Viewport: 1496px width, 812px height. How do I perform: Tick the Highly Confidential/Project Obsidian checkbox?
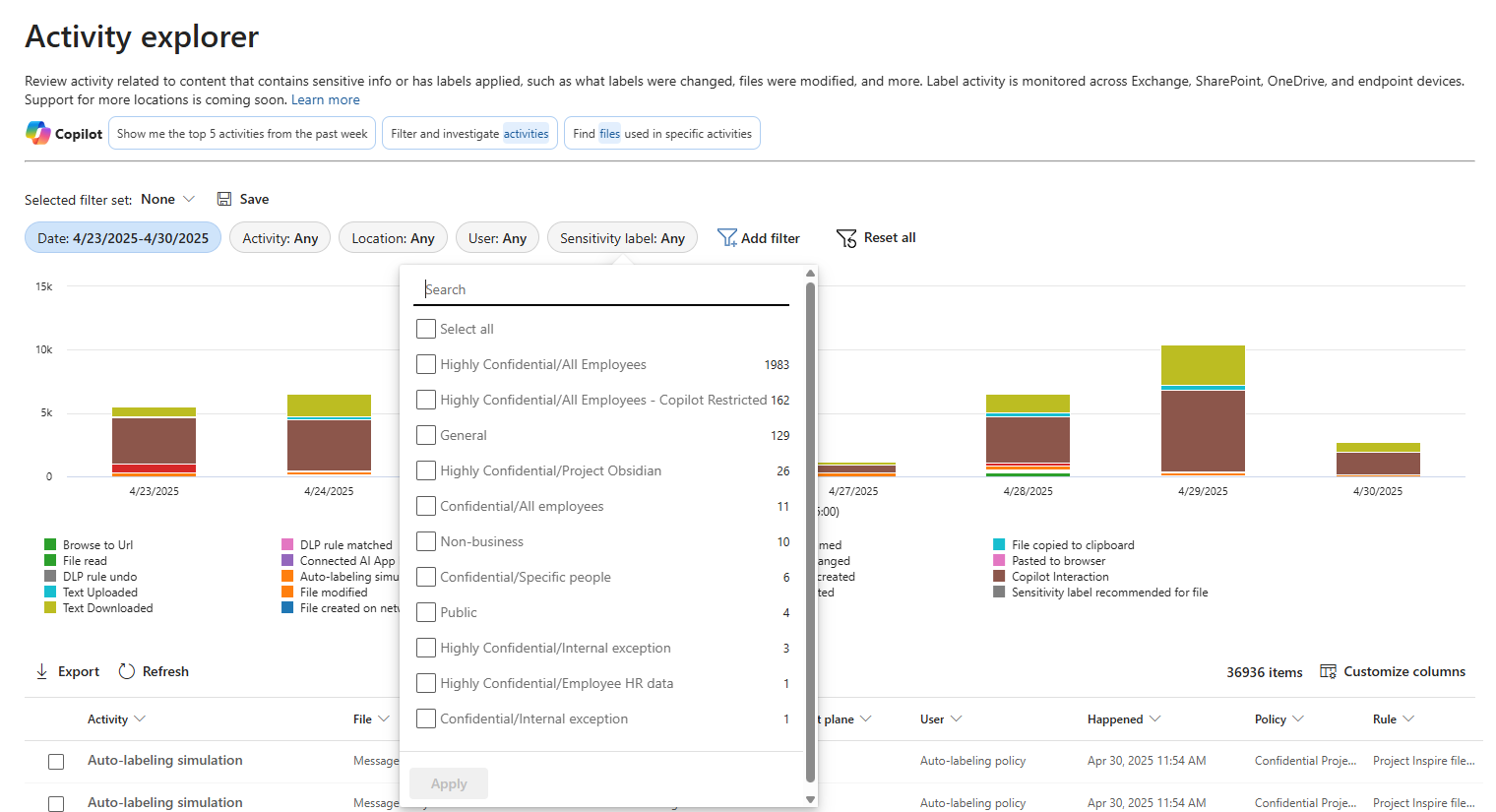426,470
